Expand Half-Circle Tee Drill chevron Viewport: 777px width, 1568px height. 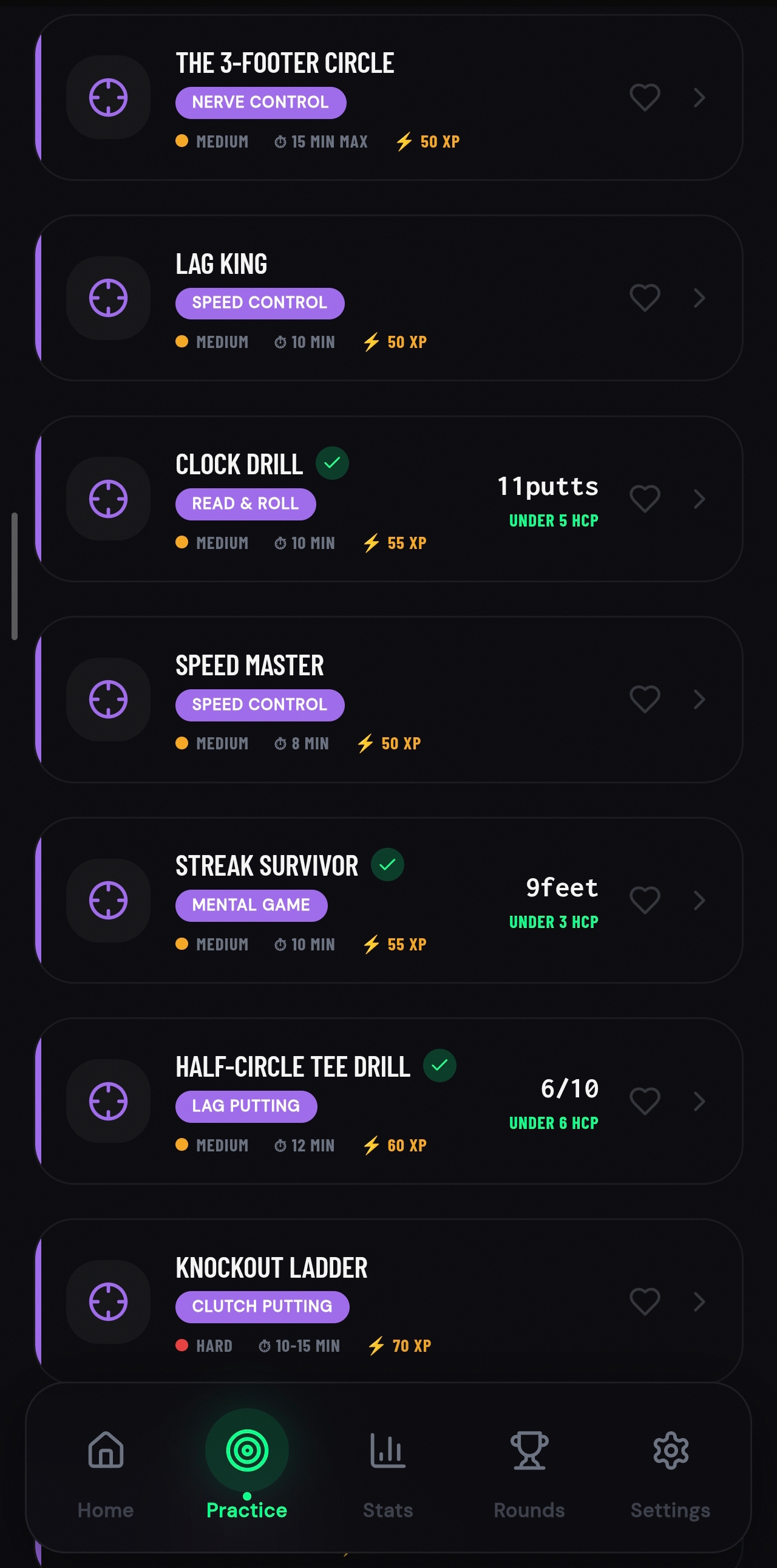click(699, 1101)
